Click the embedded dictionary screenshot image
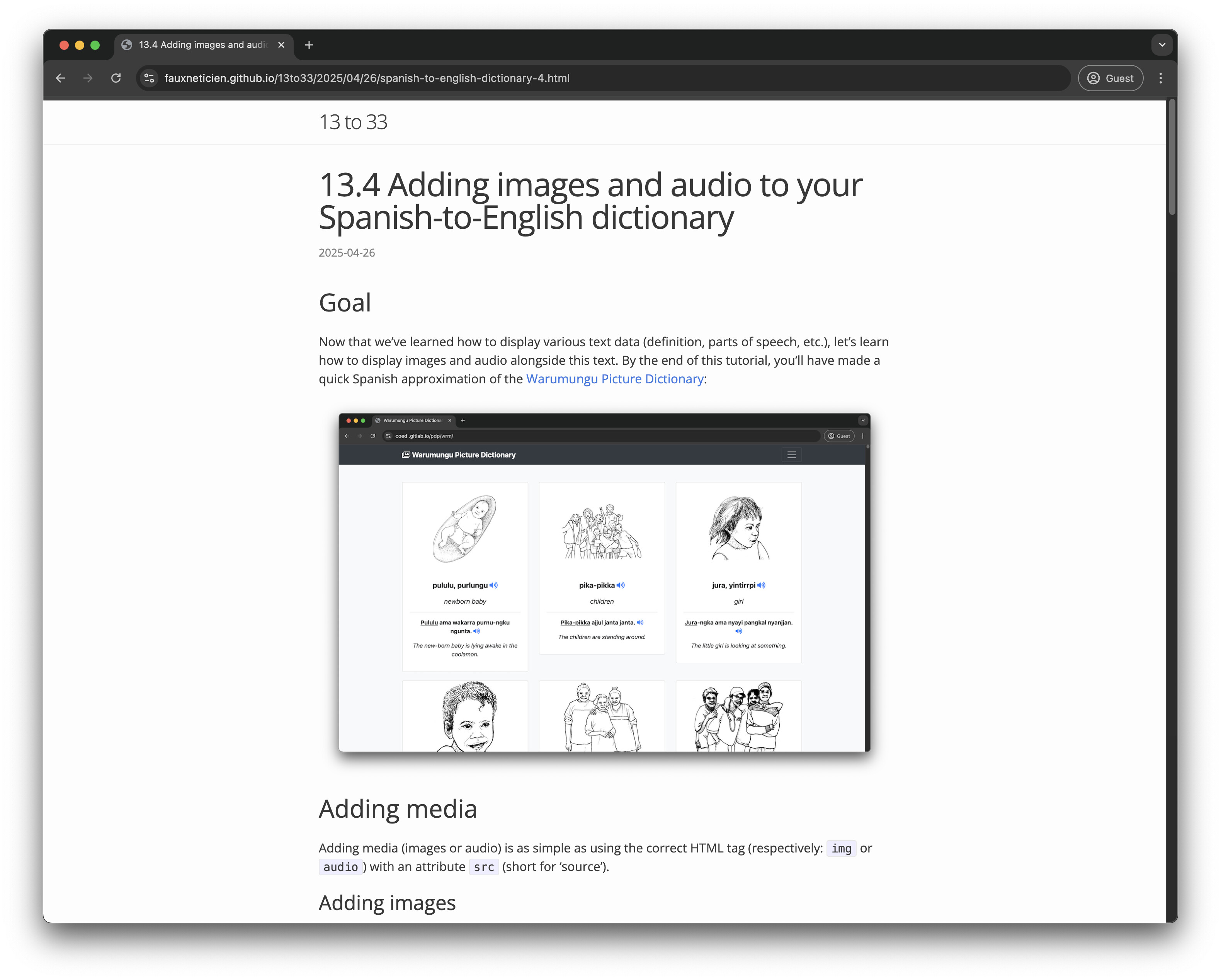 (604, 582)
